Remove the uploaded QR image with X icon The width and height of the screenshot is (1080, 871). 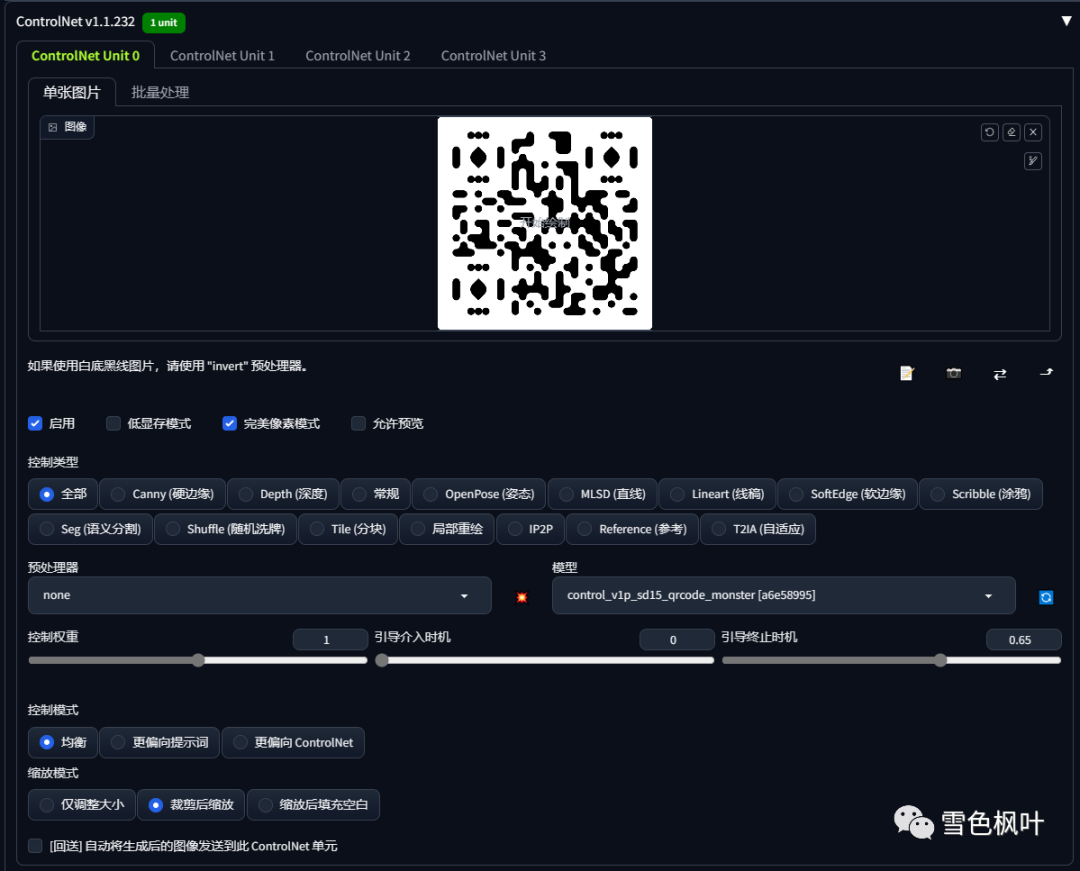[x=1032, y=132]
